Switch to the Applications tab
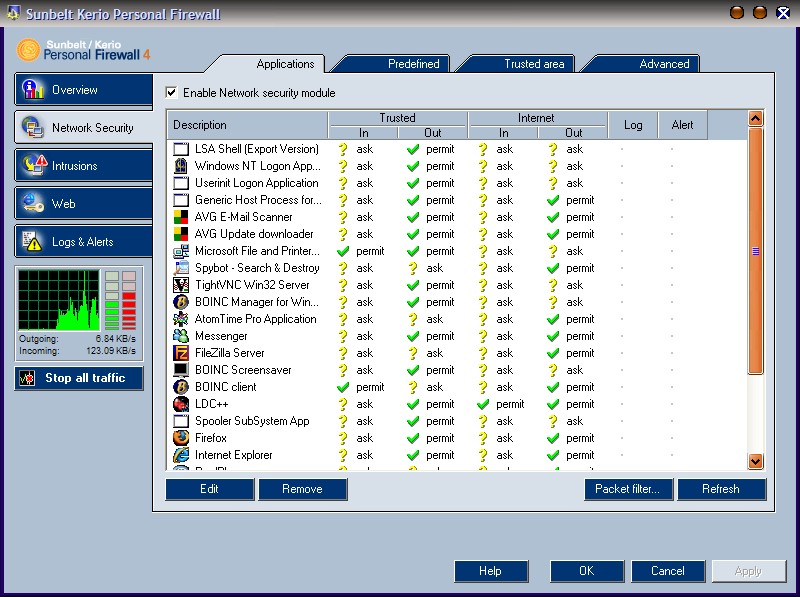This screenshot has width=800, height=597. 285,64
